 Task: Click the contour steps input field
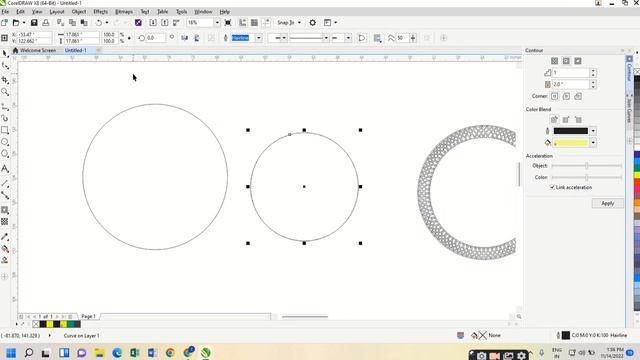pyautogui.click(x=571, y=73)
